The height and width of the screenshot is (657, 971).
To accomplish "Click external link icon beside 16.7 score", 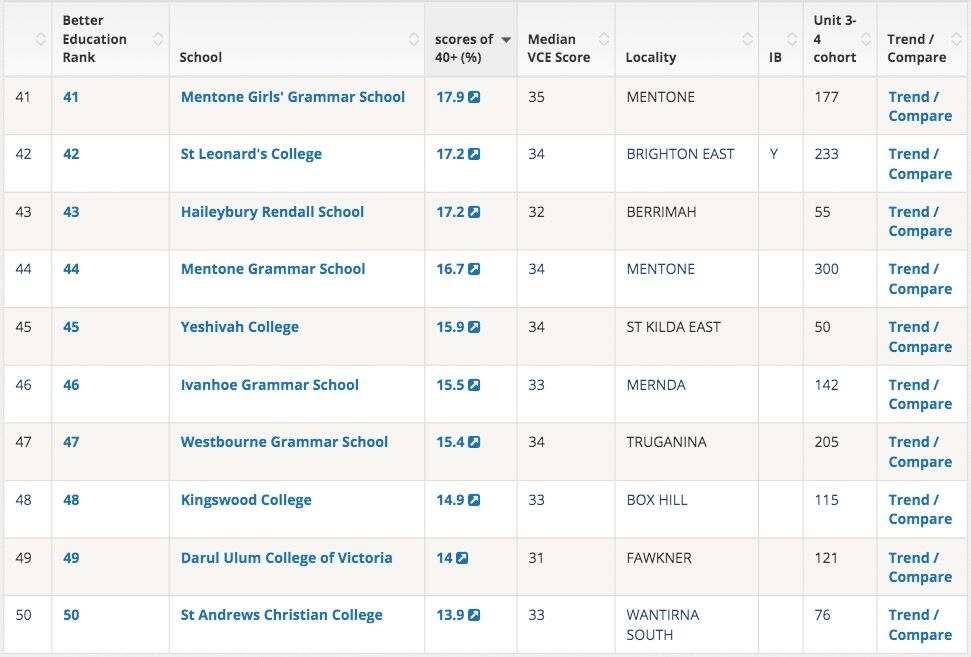I will click(474, 269).
